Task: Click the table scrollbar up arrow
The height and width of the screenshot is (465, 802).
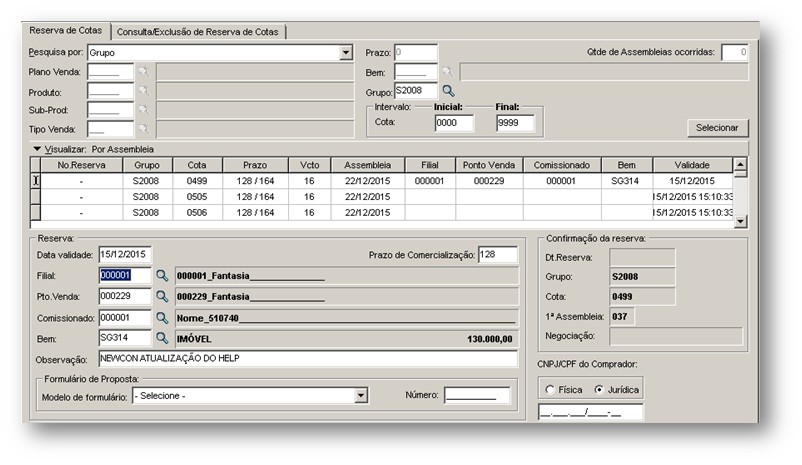Action: tap(740, 164)
